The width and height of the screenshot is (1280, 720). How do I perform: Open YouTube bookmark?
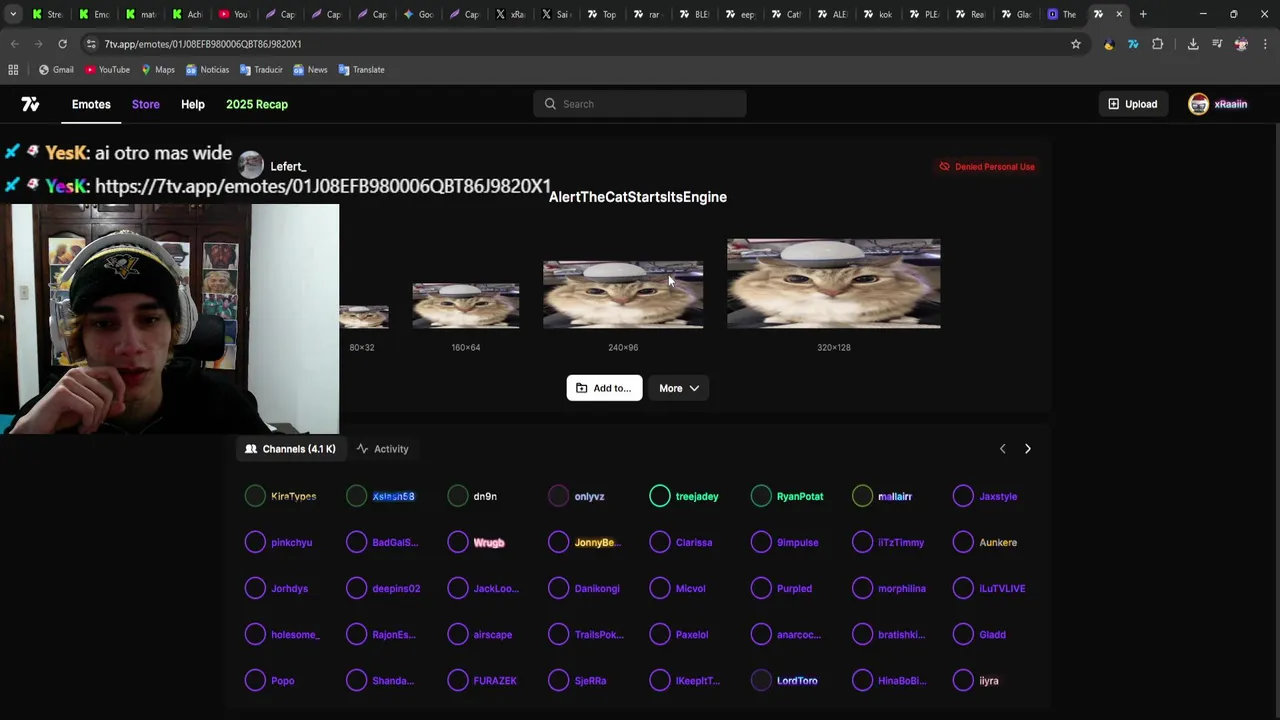(107, 70)
